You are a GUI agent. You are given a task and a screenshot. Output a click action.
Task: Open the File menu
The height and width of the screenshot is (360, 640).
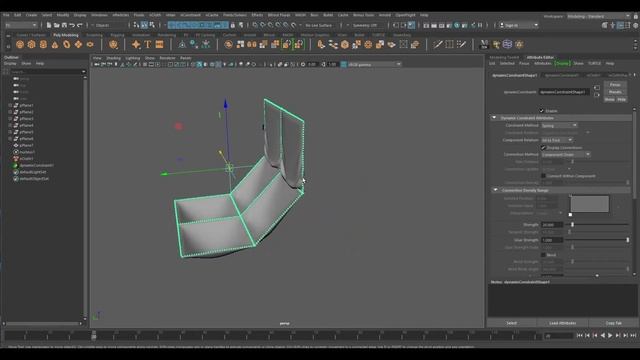(x=6, y=15)
